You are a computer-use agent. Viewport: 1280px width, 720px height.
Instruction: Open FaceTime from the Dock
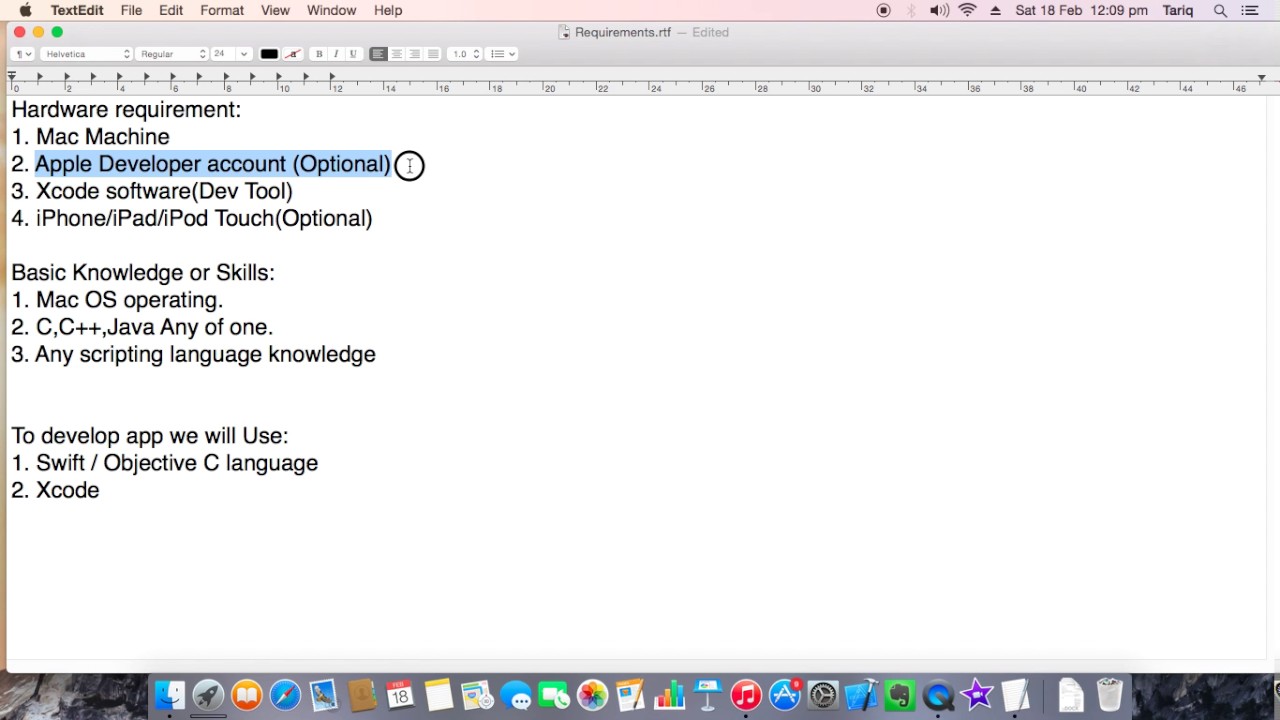point(553,695)
